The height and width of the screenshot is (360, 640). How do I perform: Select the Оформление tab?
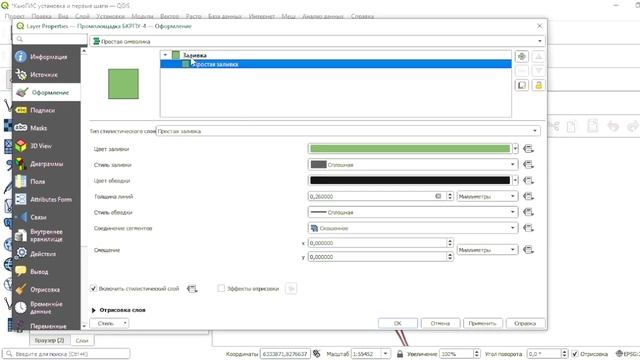[x=47, y=93]
